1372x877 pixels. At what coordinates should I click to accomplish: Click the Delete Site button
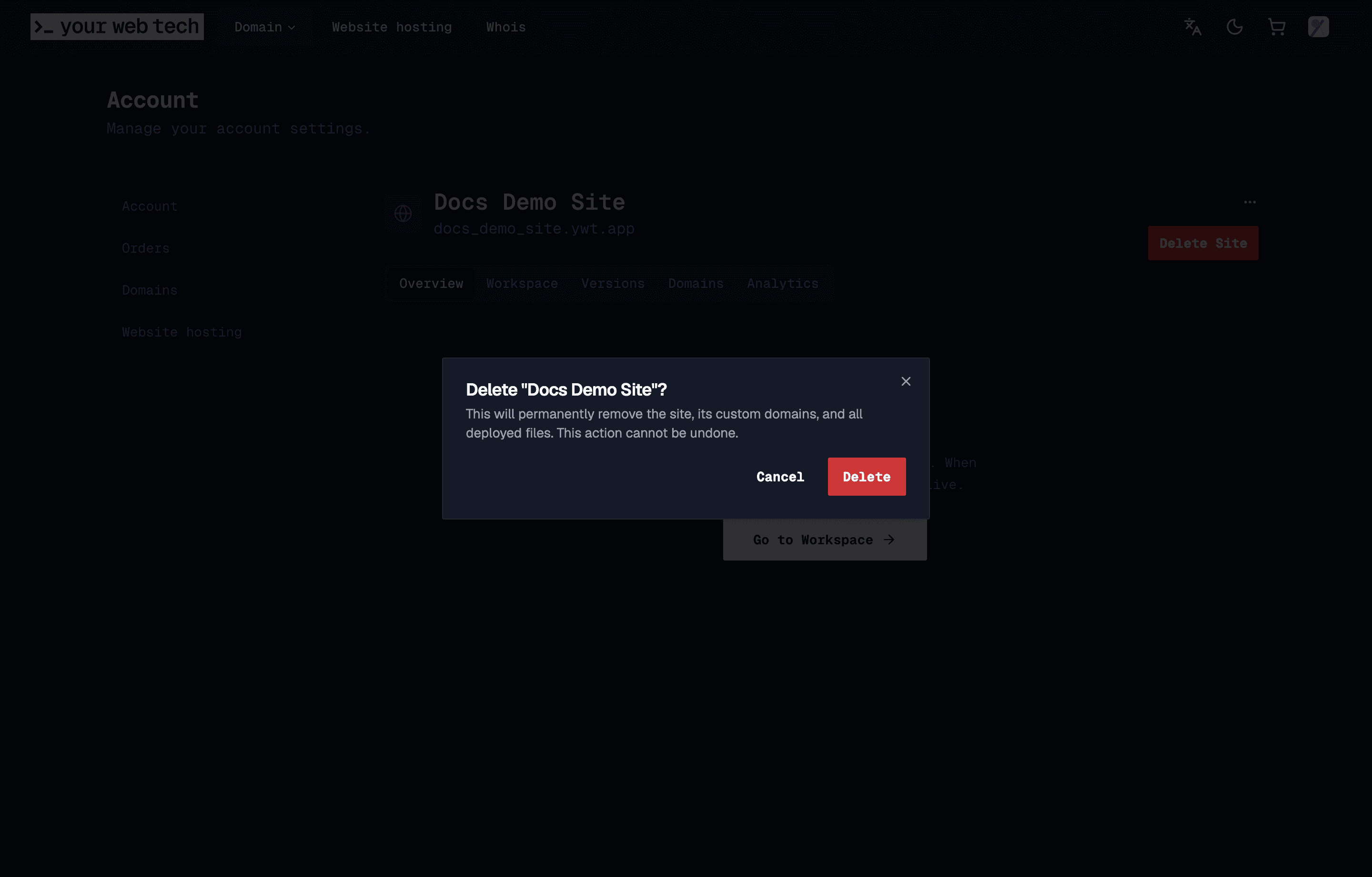pos(1203,244)
